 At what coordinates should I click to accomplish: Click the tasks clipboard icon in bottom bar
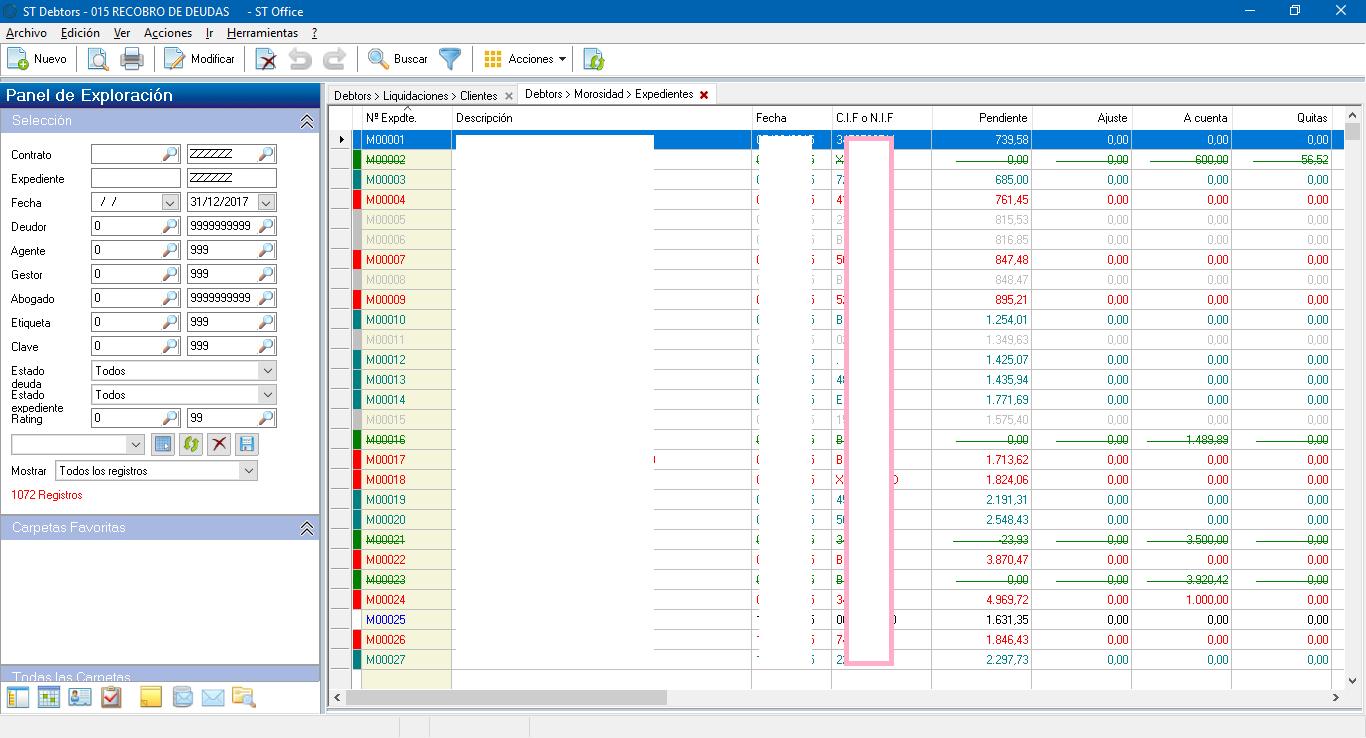point(112,698)
